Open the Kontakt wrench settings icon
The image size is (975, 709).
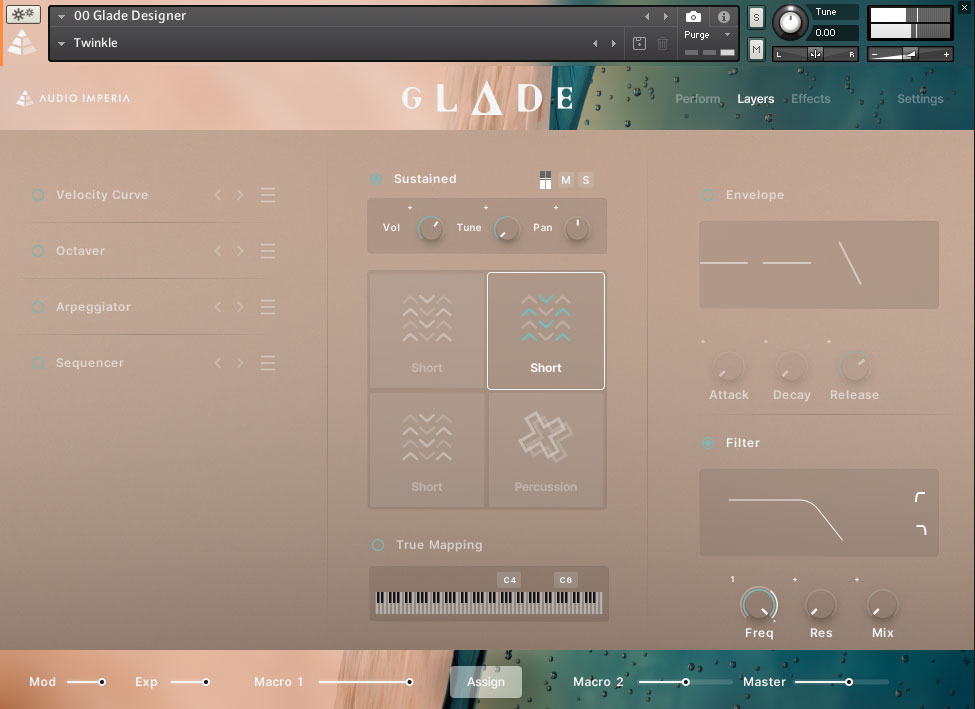coord(23,15)
